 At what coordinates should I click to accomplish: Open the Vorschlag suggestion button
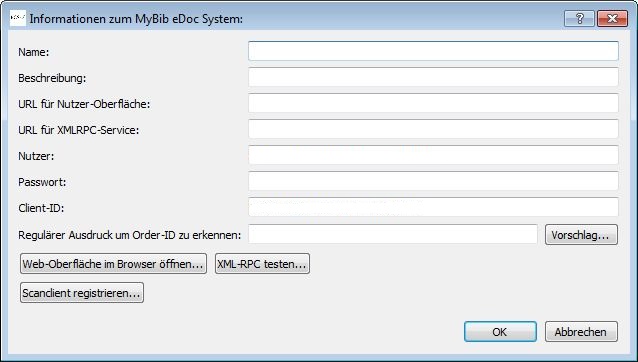point(581,235)
